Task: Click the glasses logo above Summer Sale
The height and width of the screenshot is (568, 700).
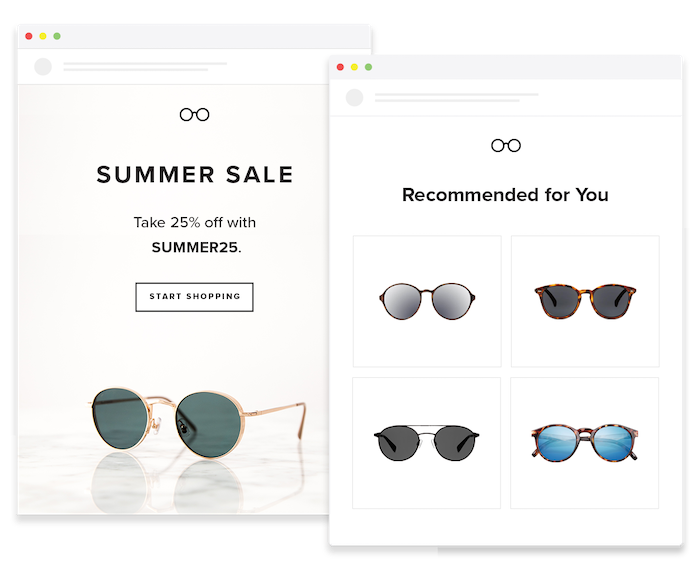Action: (x=194, y=115)
